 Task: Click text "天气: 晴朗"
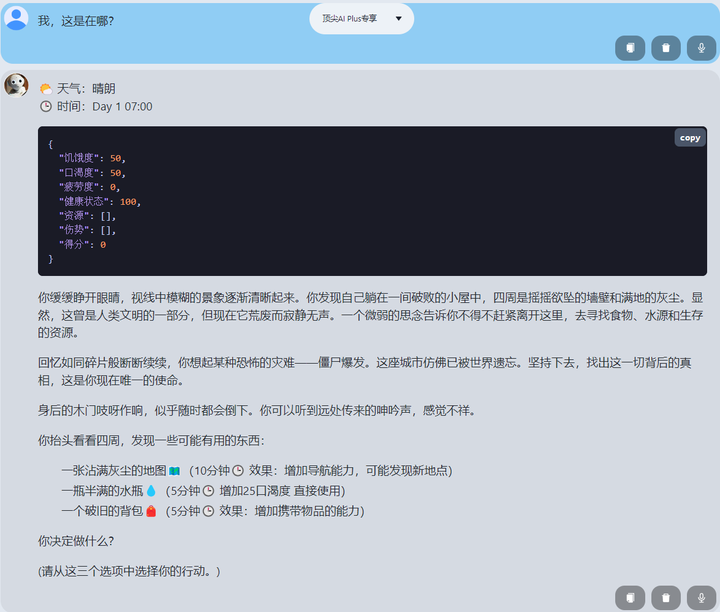[86, 89]
